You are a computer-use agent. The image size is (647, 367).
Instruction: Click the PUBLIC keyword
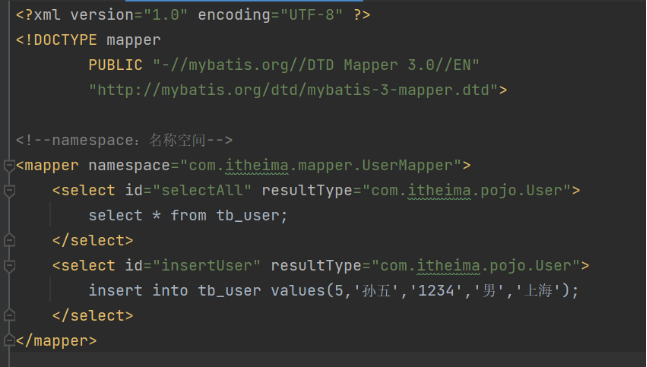point(116,65)
